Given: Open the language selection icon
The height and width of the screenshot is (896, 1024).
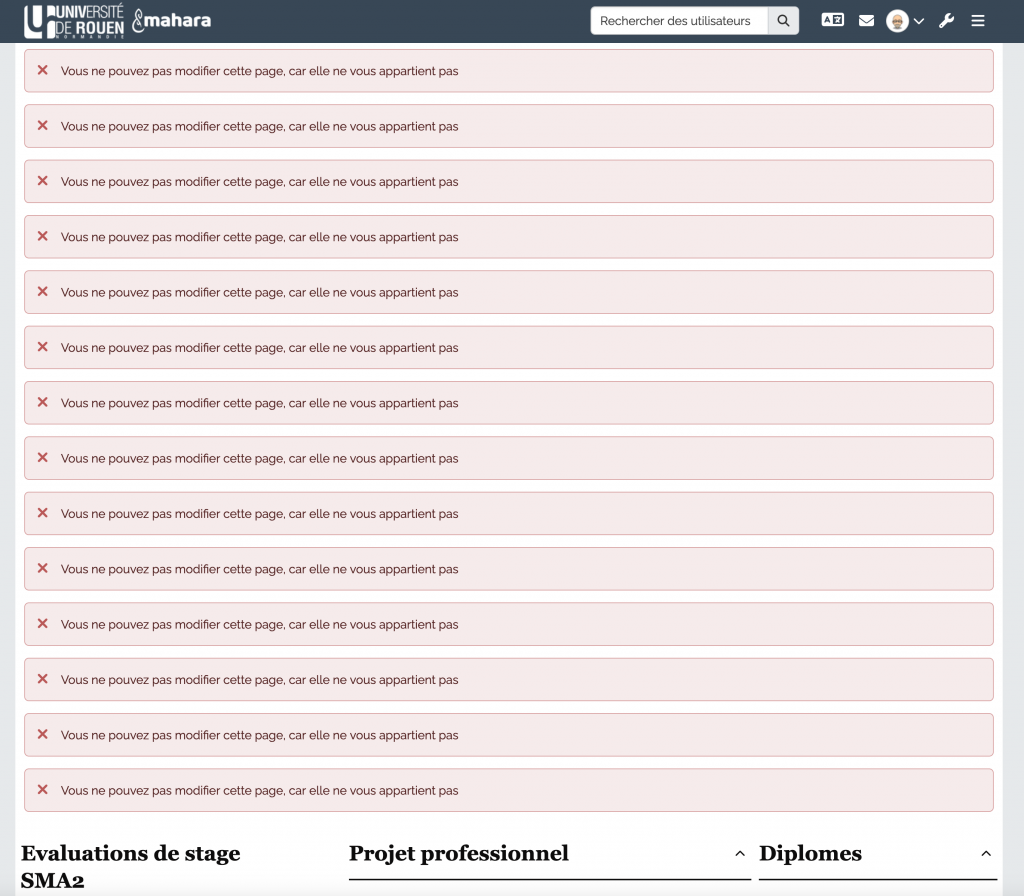Looking at the screenshot, I should point(832,20).
